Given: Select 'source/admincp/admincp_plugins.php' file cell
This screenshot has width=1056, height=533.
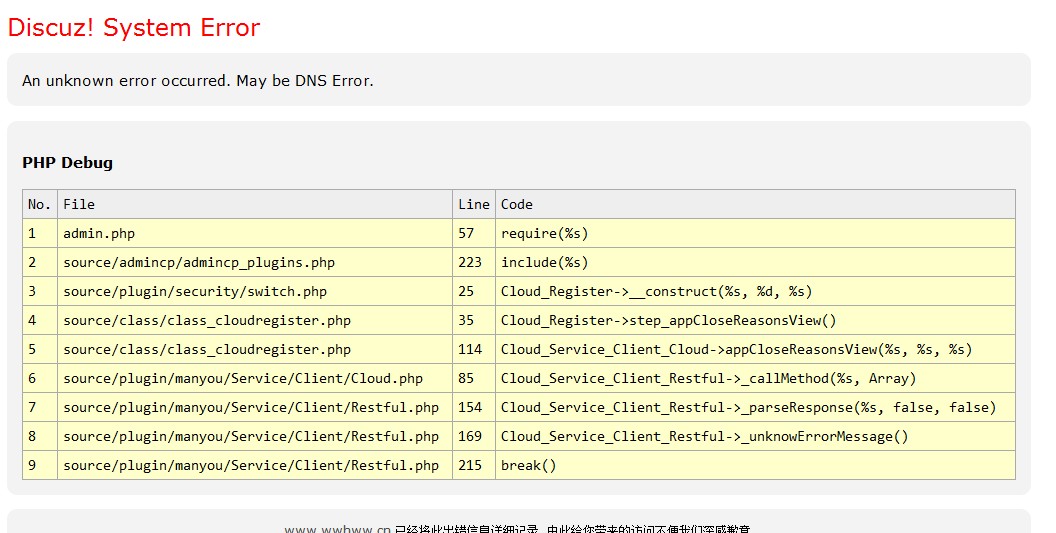Looking at the screenshot, I should pyautogui.click(x=255, y=262).
